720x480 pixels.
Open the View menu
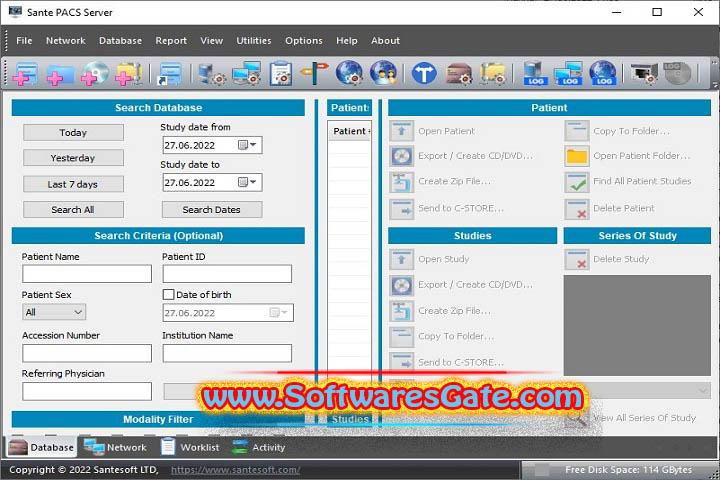click(211, 40)
